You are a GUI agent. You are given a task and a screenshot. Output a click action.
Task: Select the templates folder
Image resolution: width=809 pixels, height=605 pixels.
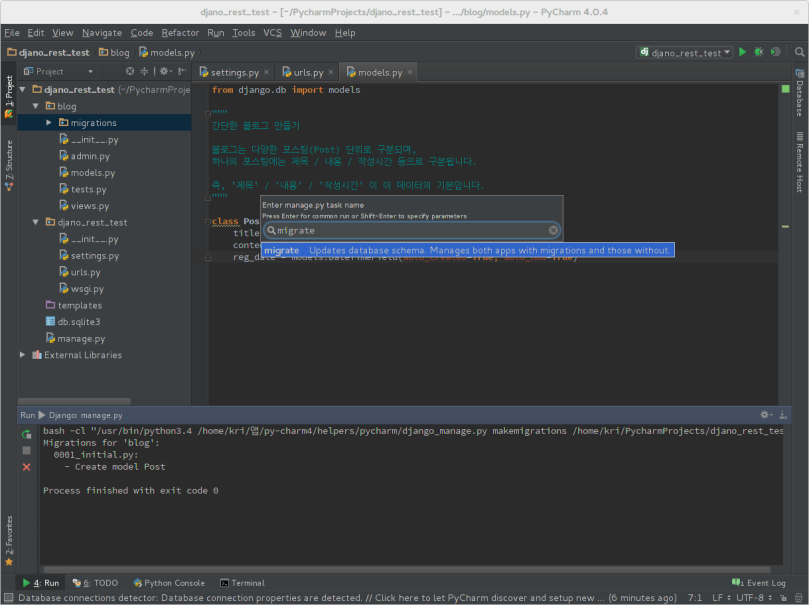click(x=74, y=305)
